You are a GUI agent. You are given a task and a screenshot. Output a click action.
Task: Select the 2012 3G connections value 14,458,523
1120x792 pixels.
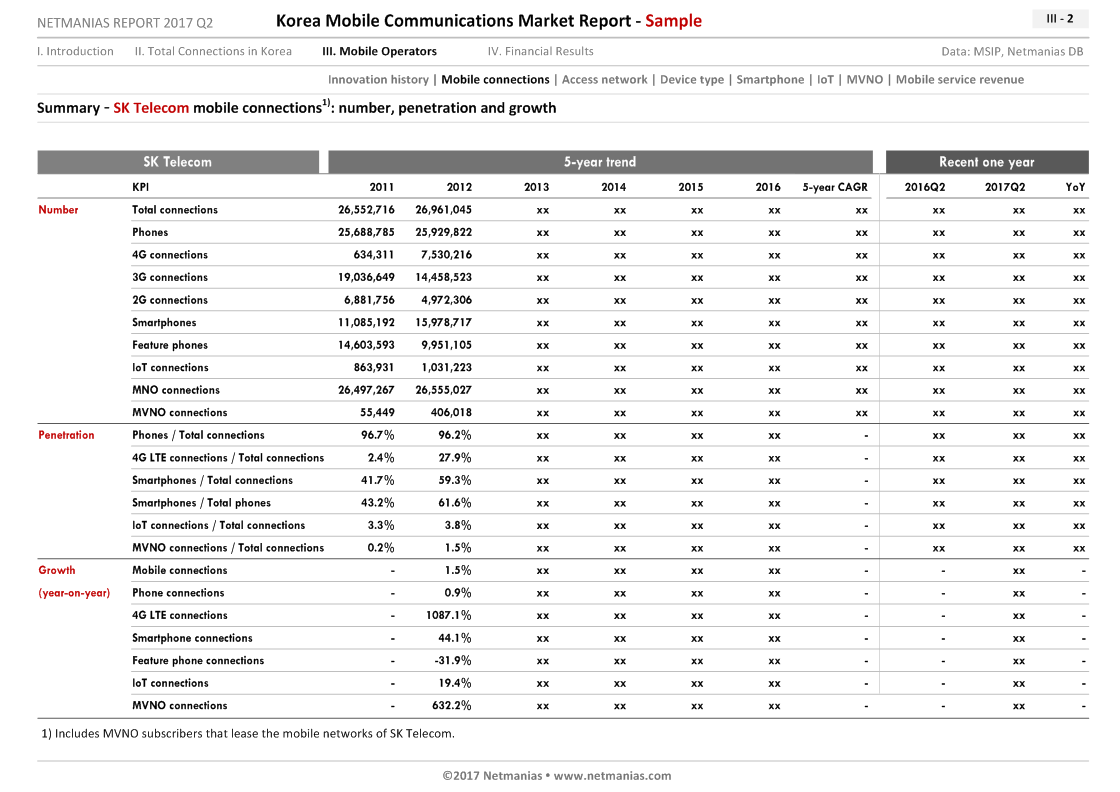pos(444,277)
